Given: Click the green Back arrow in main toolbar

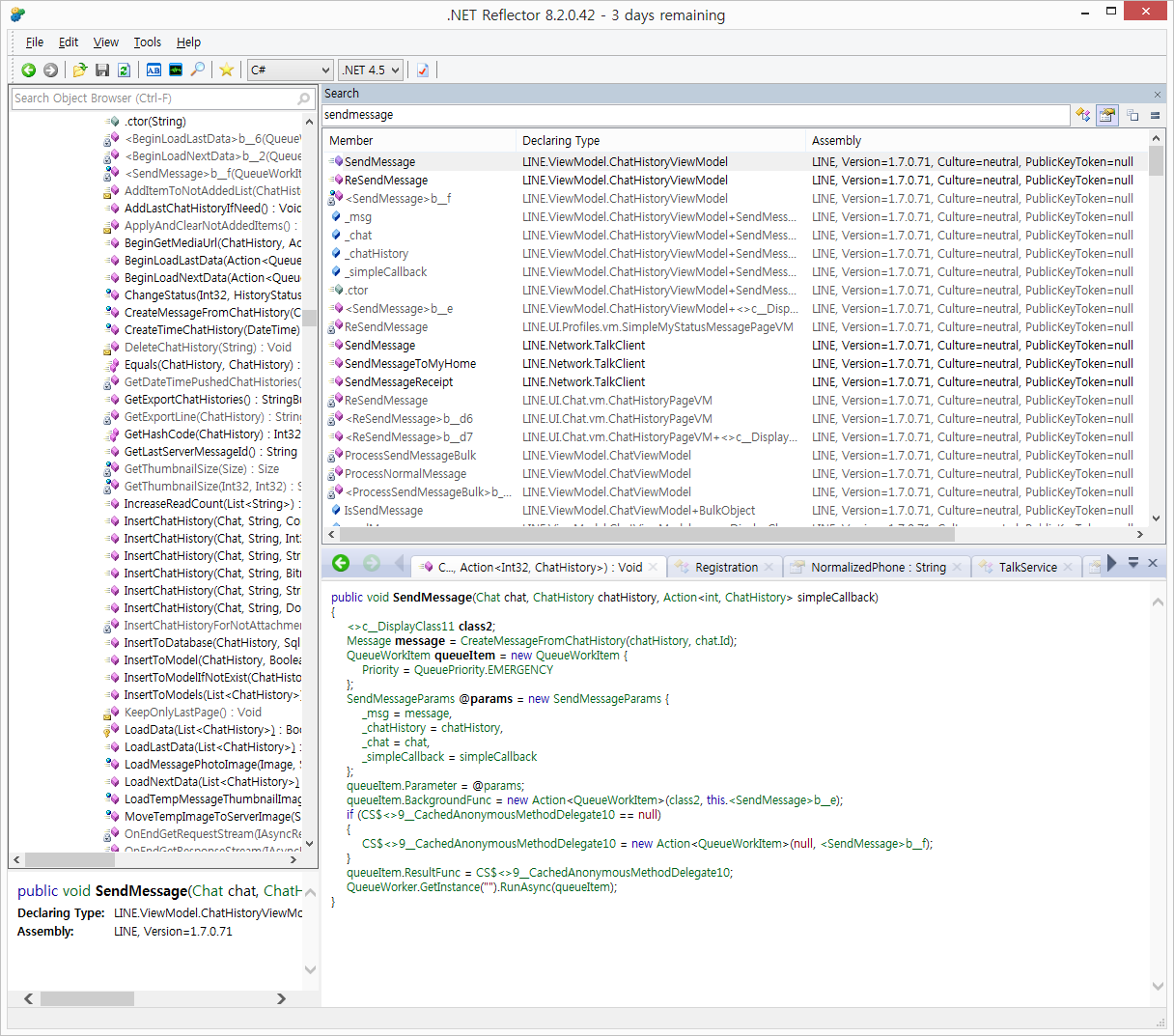Looking at the screenshot, I should click(x=28, y=70).
